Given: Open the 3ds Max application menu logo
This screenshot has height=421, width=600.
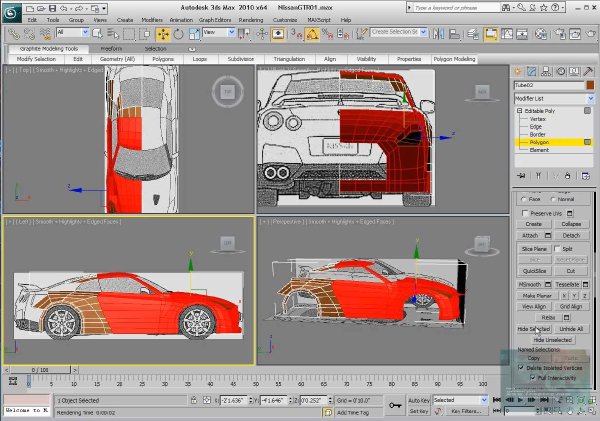Looking at the screenshot, I should [x=11, y=13].
